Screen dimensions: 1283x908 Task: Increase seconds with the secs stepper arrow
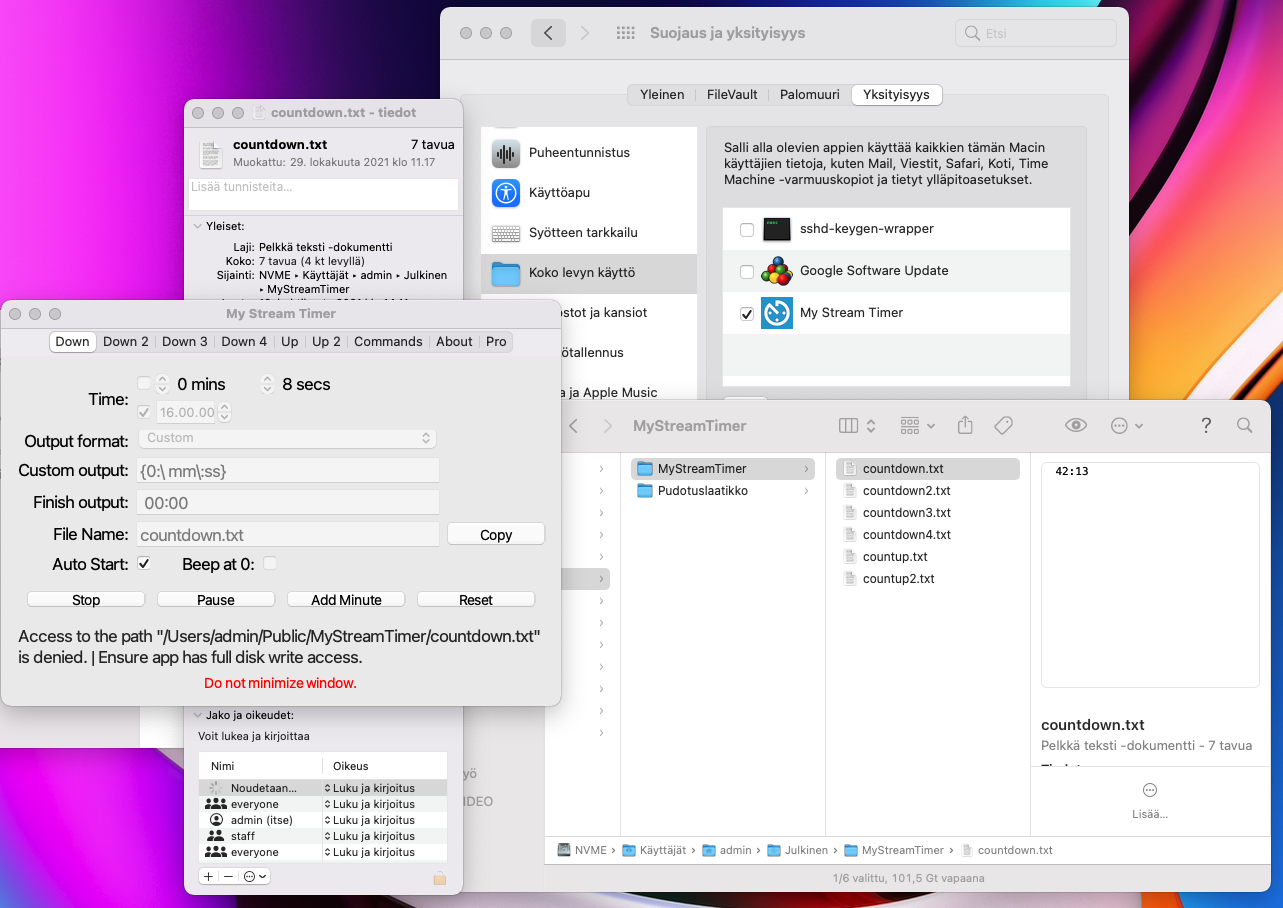pyautogui.click(x=267, y=379)
